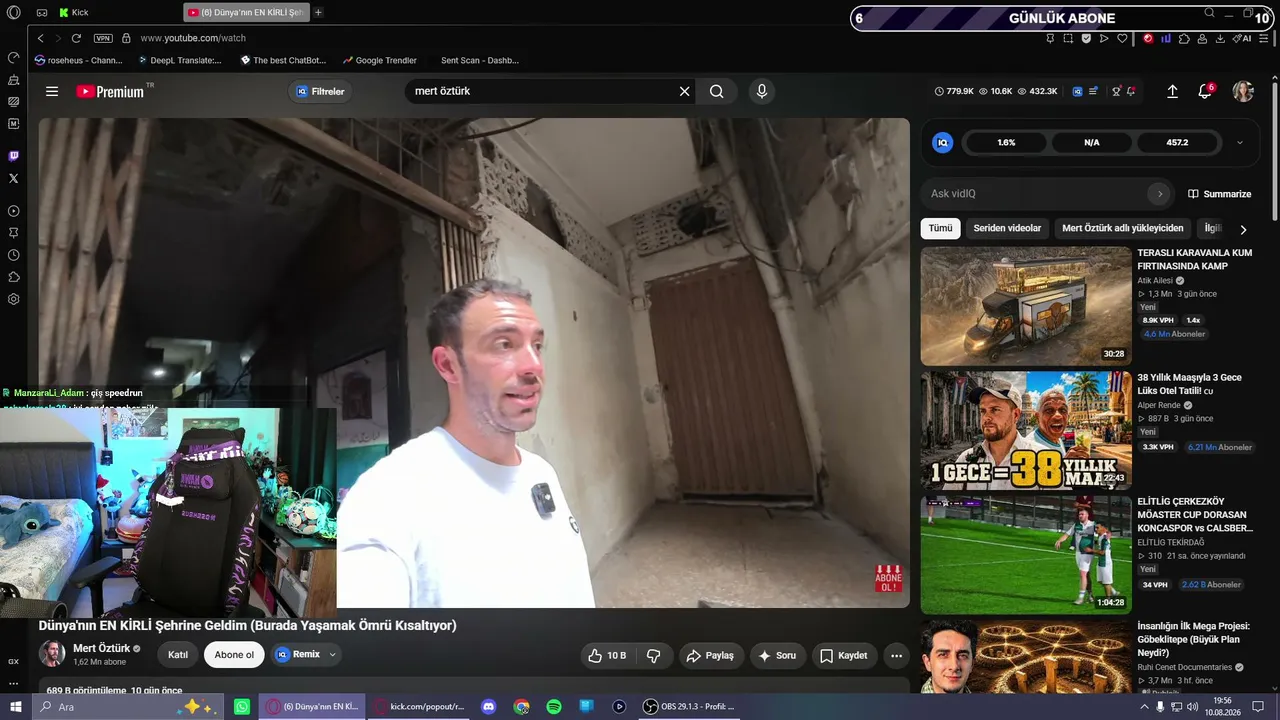Viewport: 1280px width, 720px height.
Task: Open WhatsApp from the taskbar
Action: [x=242, y=707]
